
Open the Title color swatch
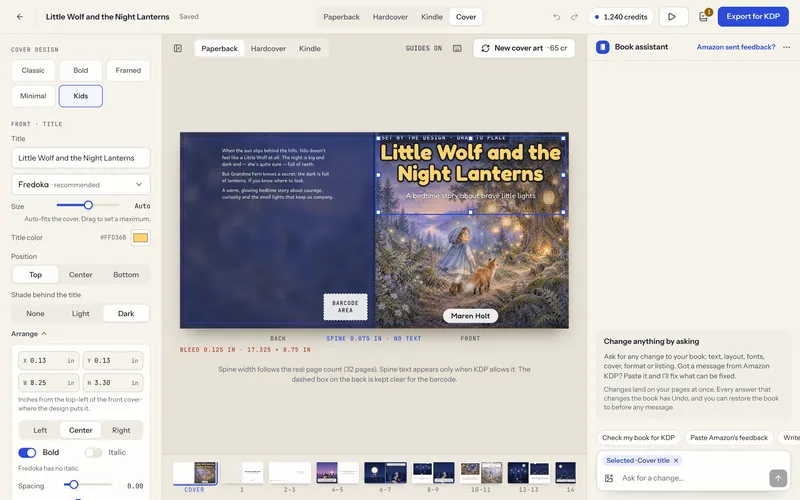(140, 238)
